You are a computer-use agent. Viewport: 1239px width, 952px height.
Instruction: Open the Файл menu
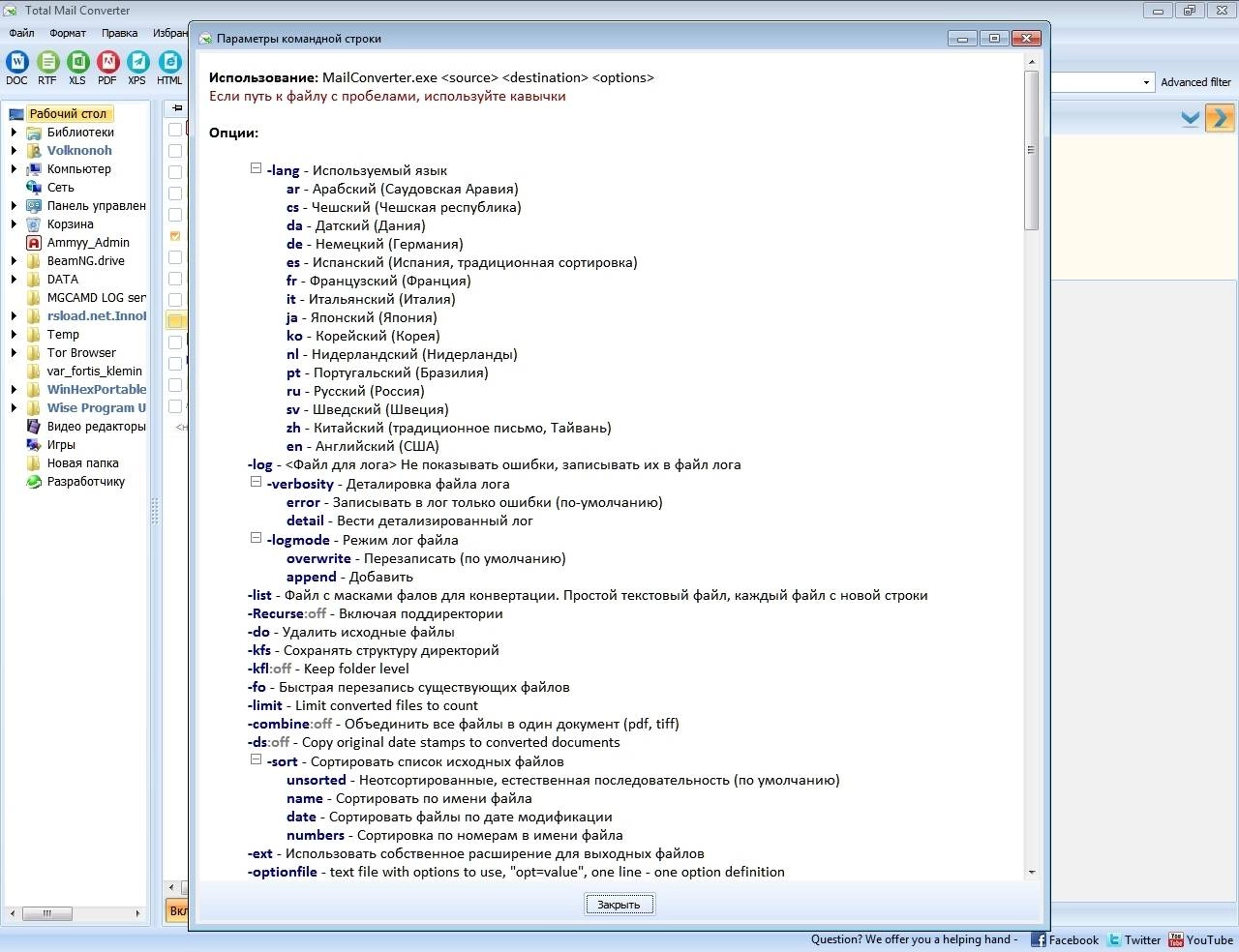(x=21, y=33)
